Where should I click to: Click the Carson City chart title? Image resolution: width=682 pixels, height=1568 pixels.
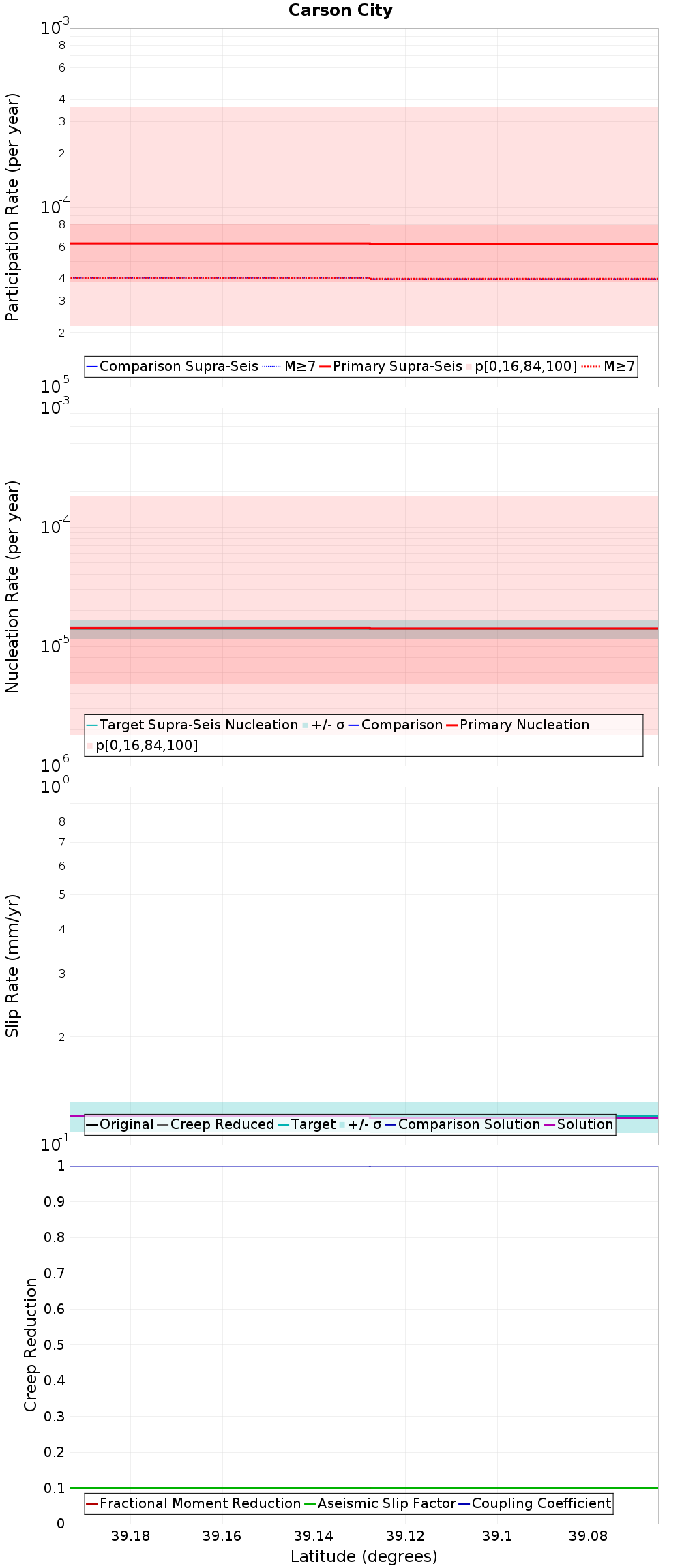[x=340, y=10]
